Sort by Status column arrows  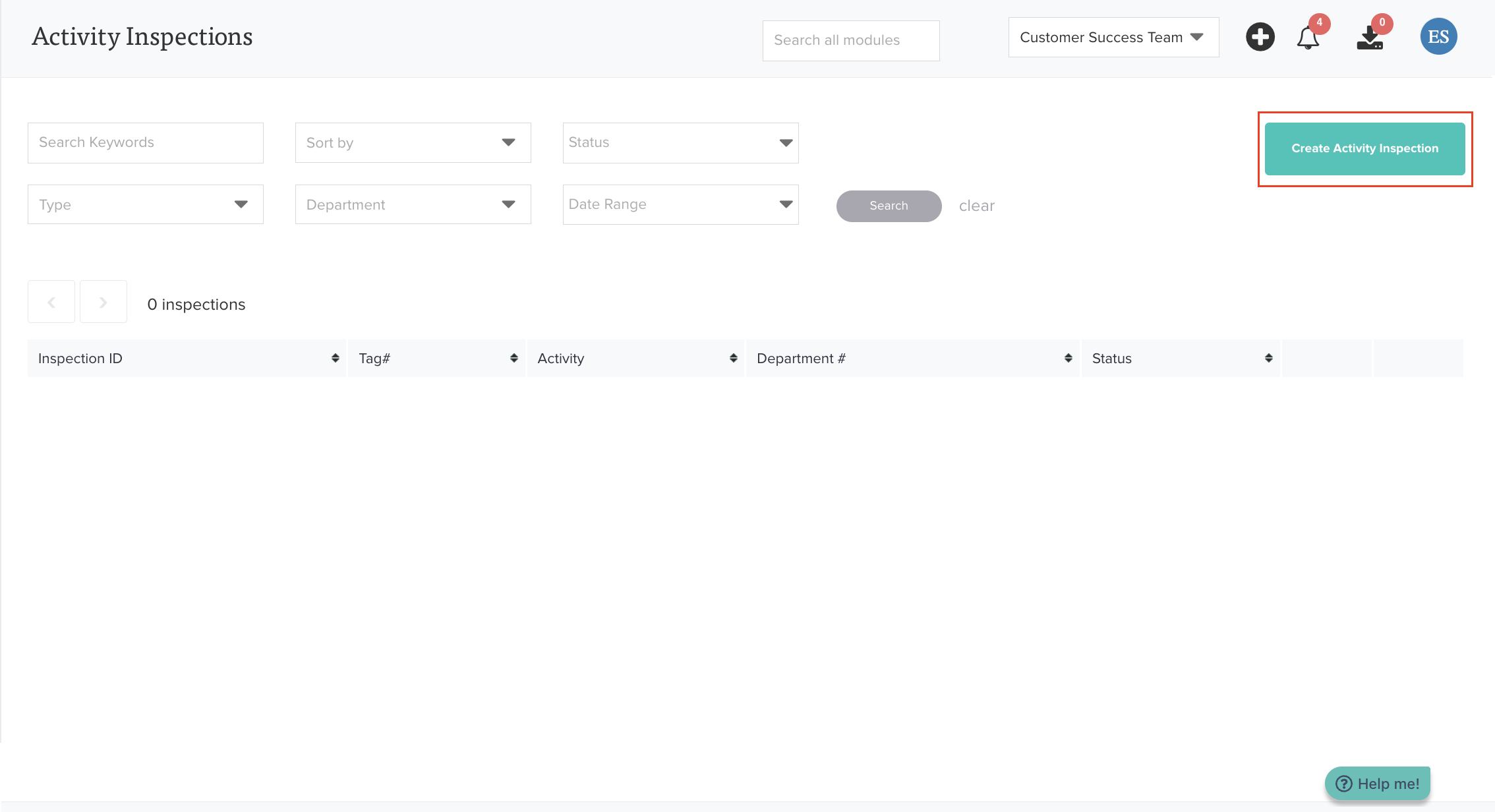pos(1269,358)
